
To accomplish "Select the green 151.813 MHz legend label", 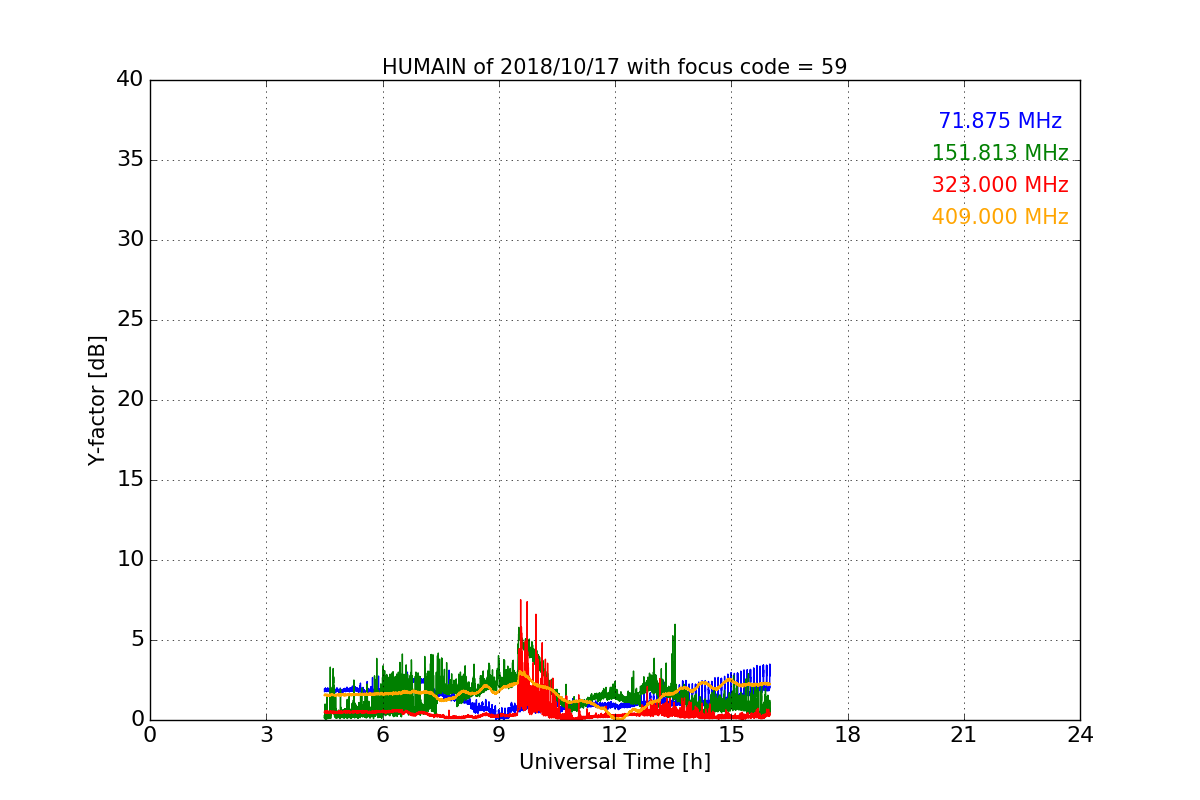I will pos(1000,153).
